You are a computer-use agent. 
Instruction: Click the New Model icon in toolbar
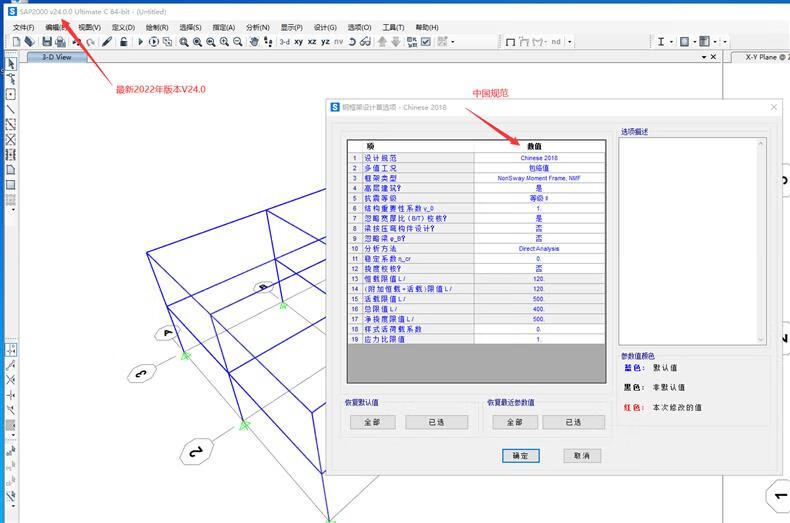click(x=17, y=42)
